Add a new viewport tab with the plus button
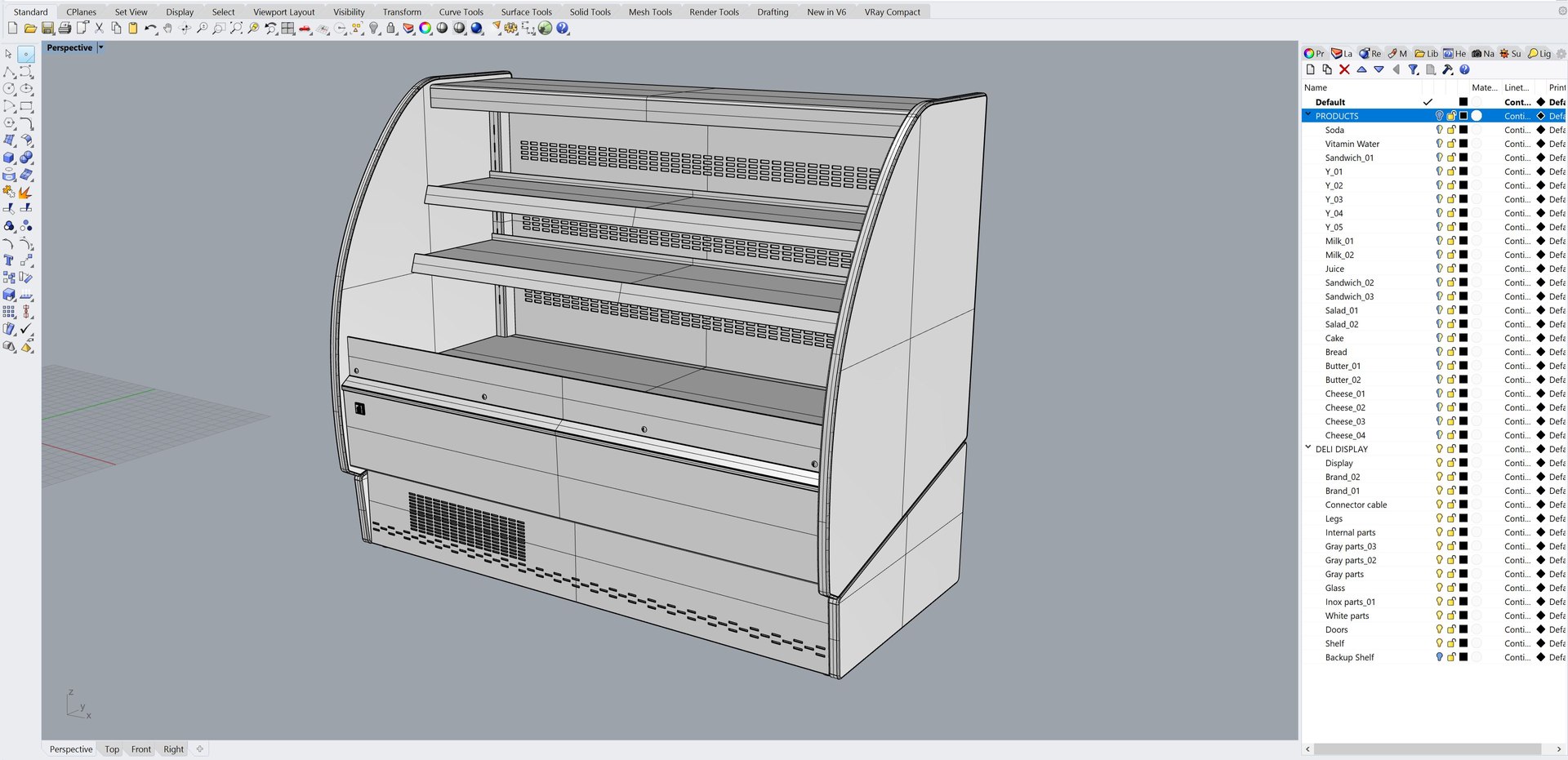This screenshot has width=1568, height=760. (x=200, y=749)
